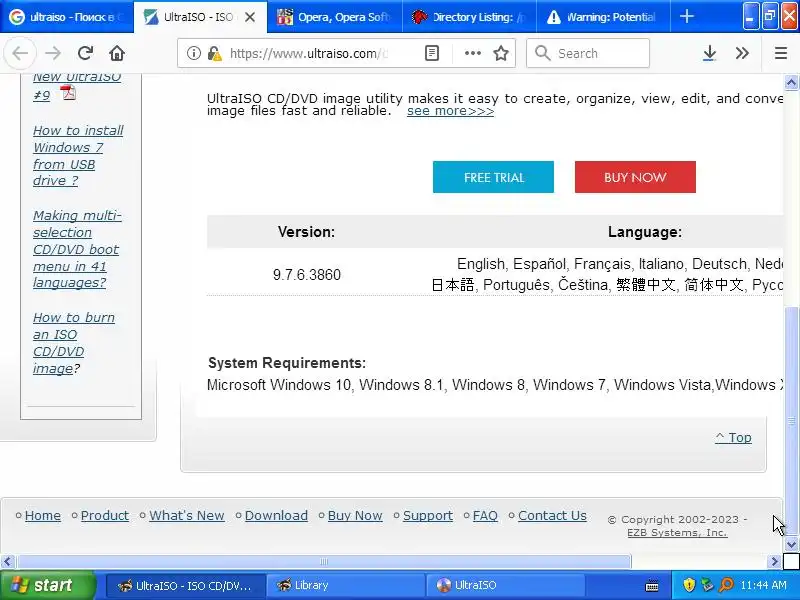The image size is (800, 600).
Task: Click the BUY NOW button
Action: click(x=635, y=177)
